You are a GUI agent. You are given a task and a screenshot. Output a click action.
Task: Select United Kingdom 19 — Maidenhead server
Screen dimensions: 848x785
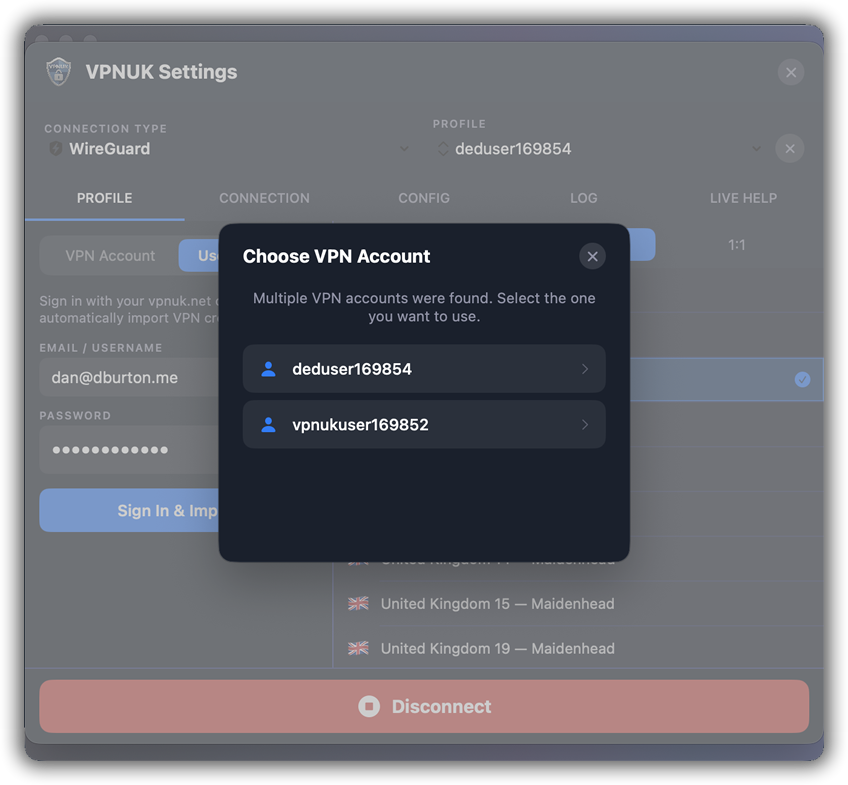tap(579, 648)
